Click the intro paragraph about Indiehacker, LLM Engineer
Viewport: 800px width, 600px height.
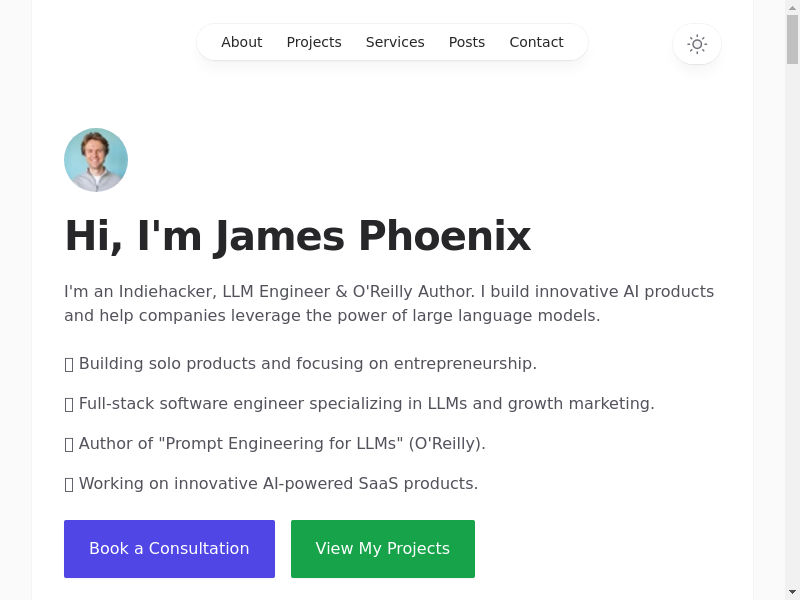tap(389, 303)
